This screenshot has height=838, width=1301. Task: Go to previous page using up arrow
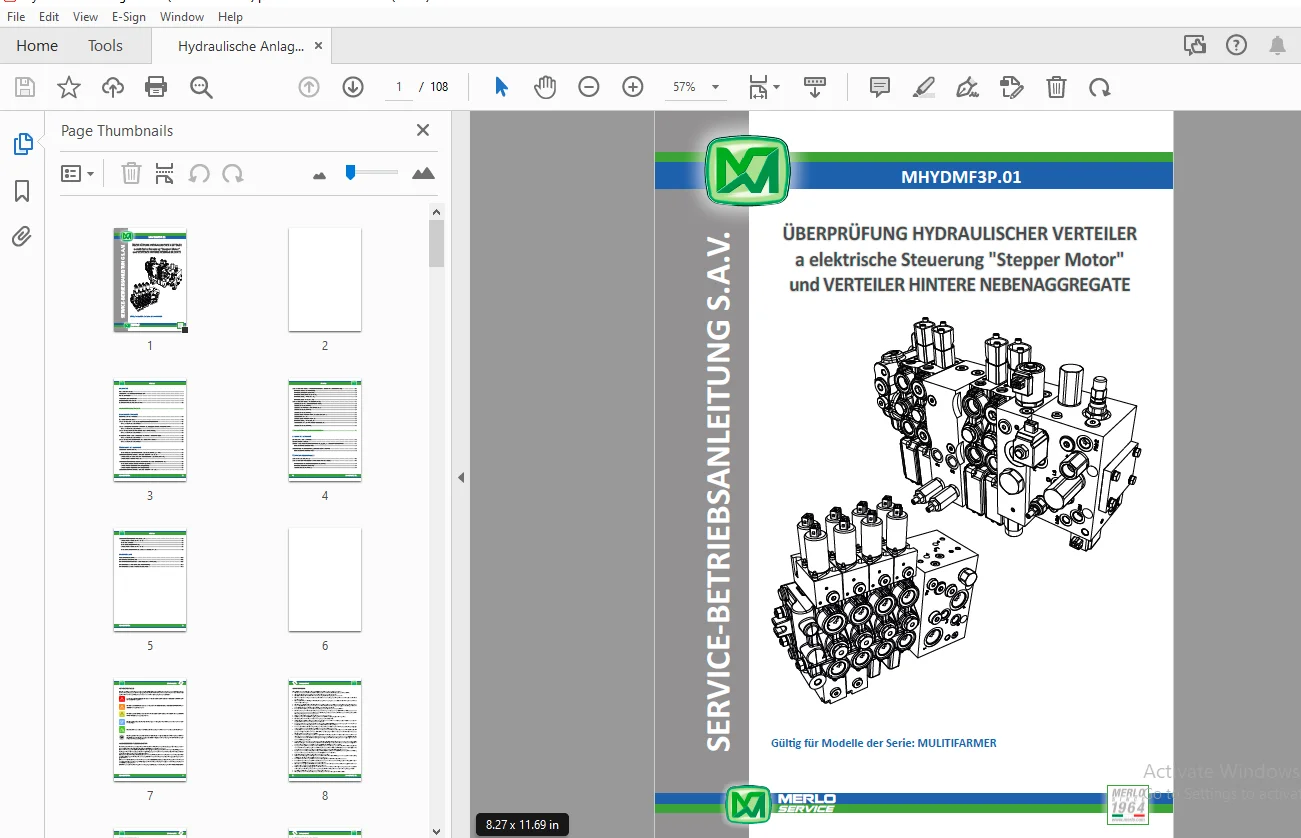(x=309, y=87)
